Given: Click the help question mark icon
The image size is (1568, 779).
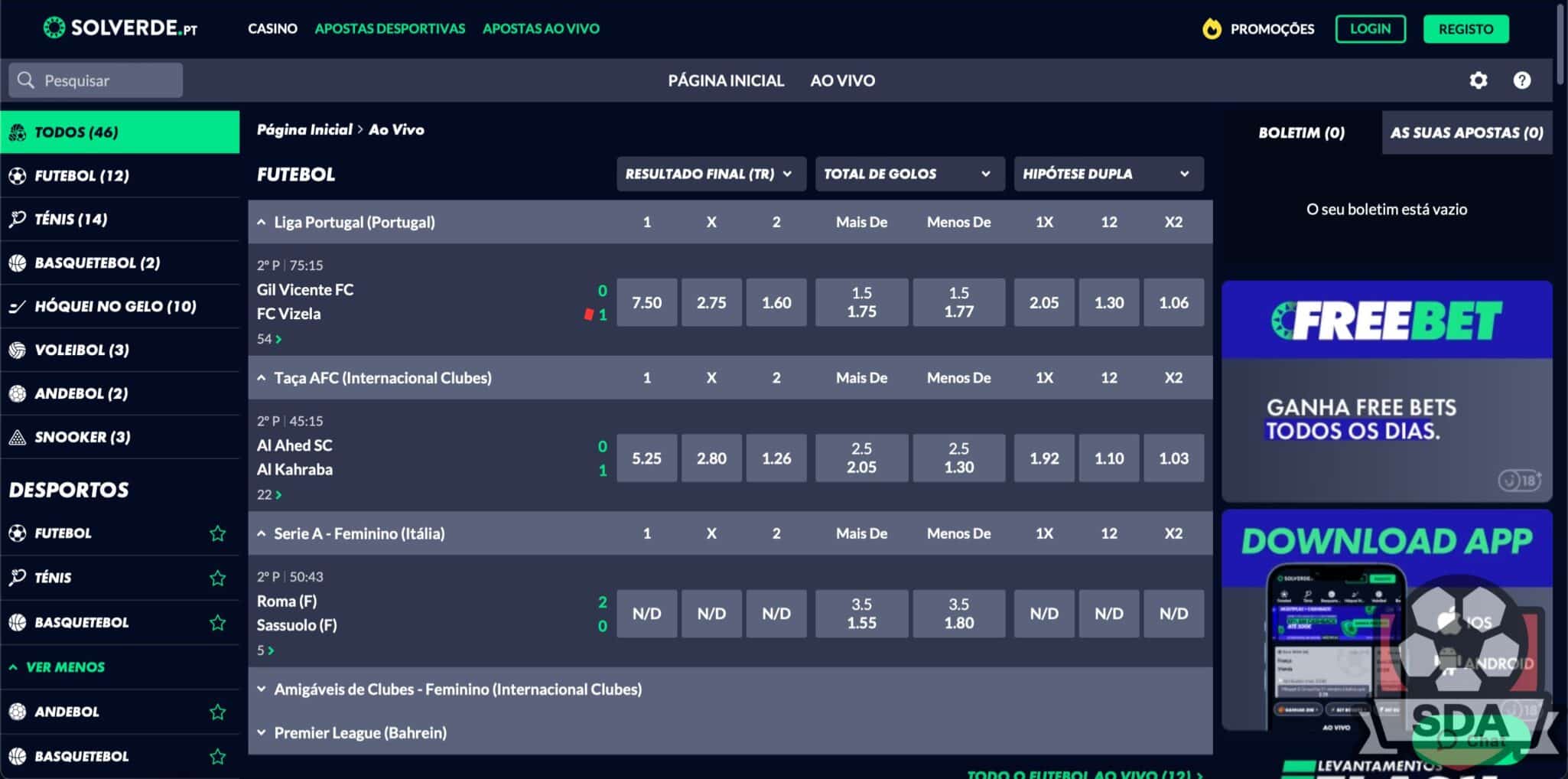Looking at the screenshot, I should (1521, 80).
